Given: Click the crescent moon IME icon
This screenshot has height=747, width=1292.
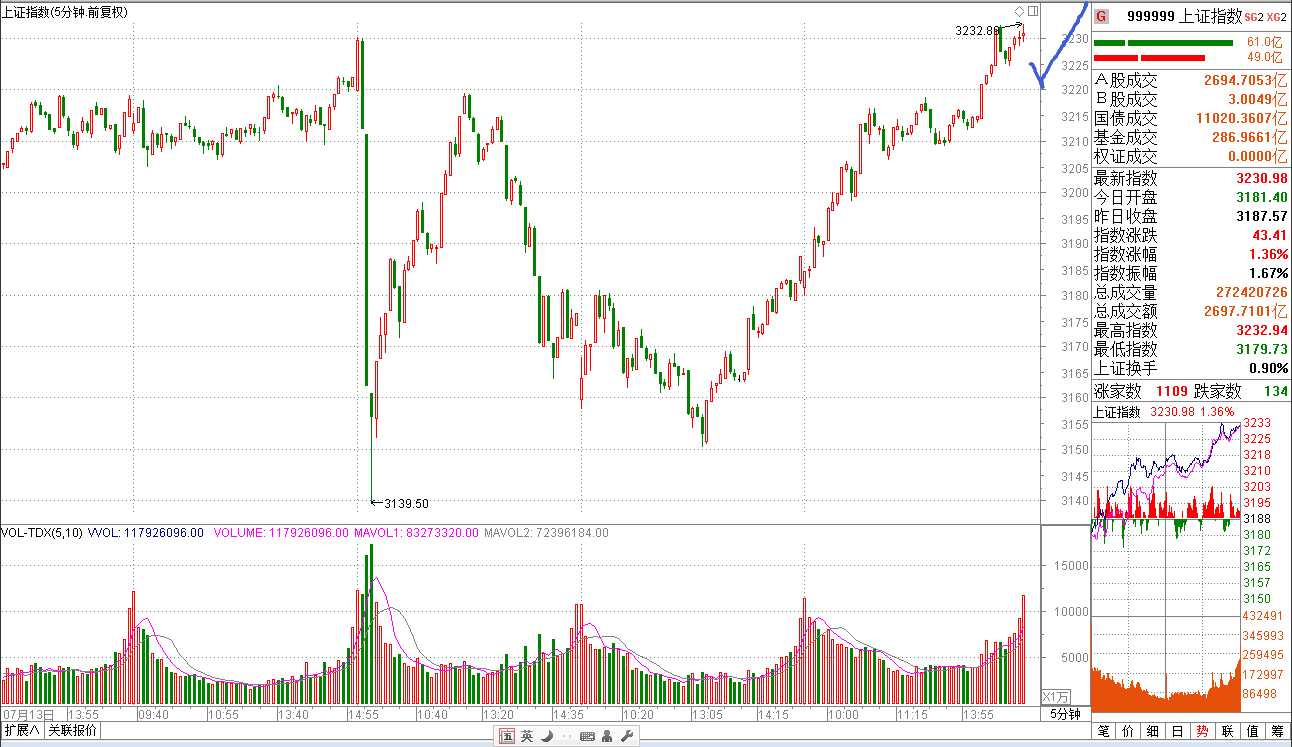Looking at the screenshot, I should (x=546, y=737).
